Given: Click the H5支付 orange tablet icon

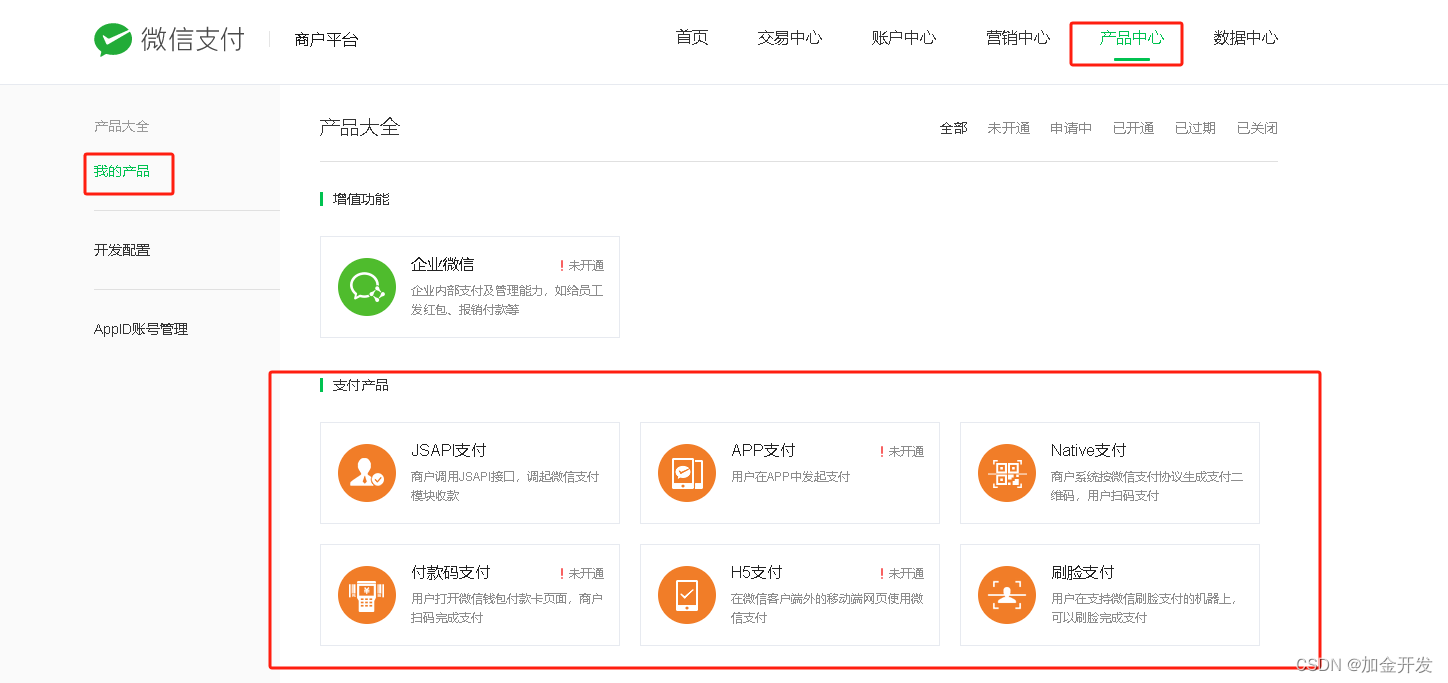Looking at the screenshot, I should coord(687,595).
